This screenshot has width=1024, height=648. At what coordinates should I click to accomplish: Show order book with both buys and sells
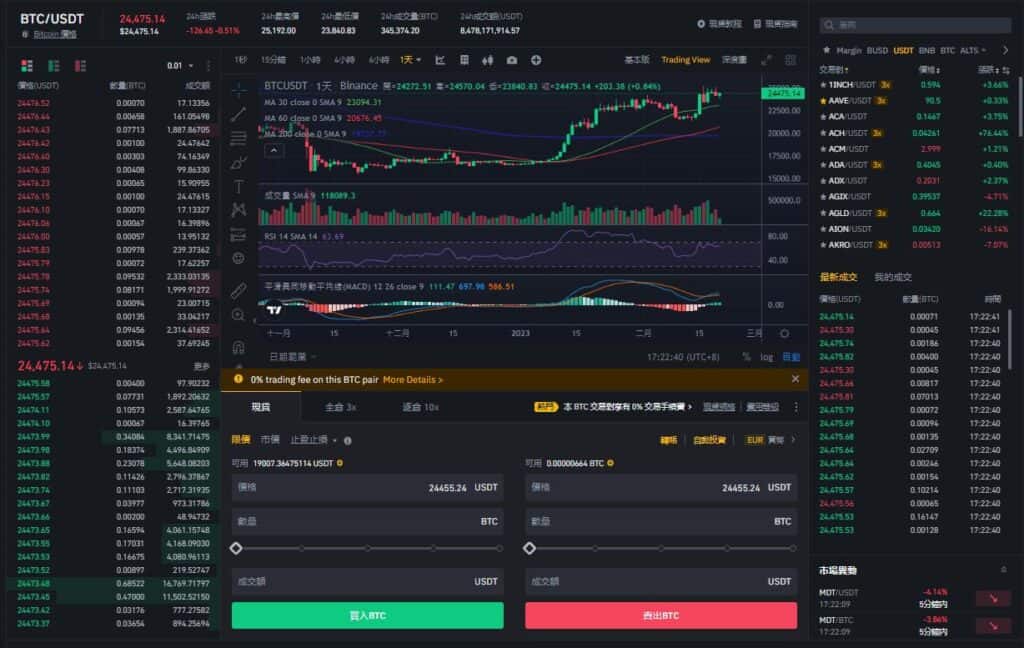tap(27, 66)
